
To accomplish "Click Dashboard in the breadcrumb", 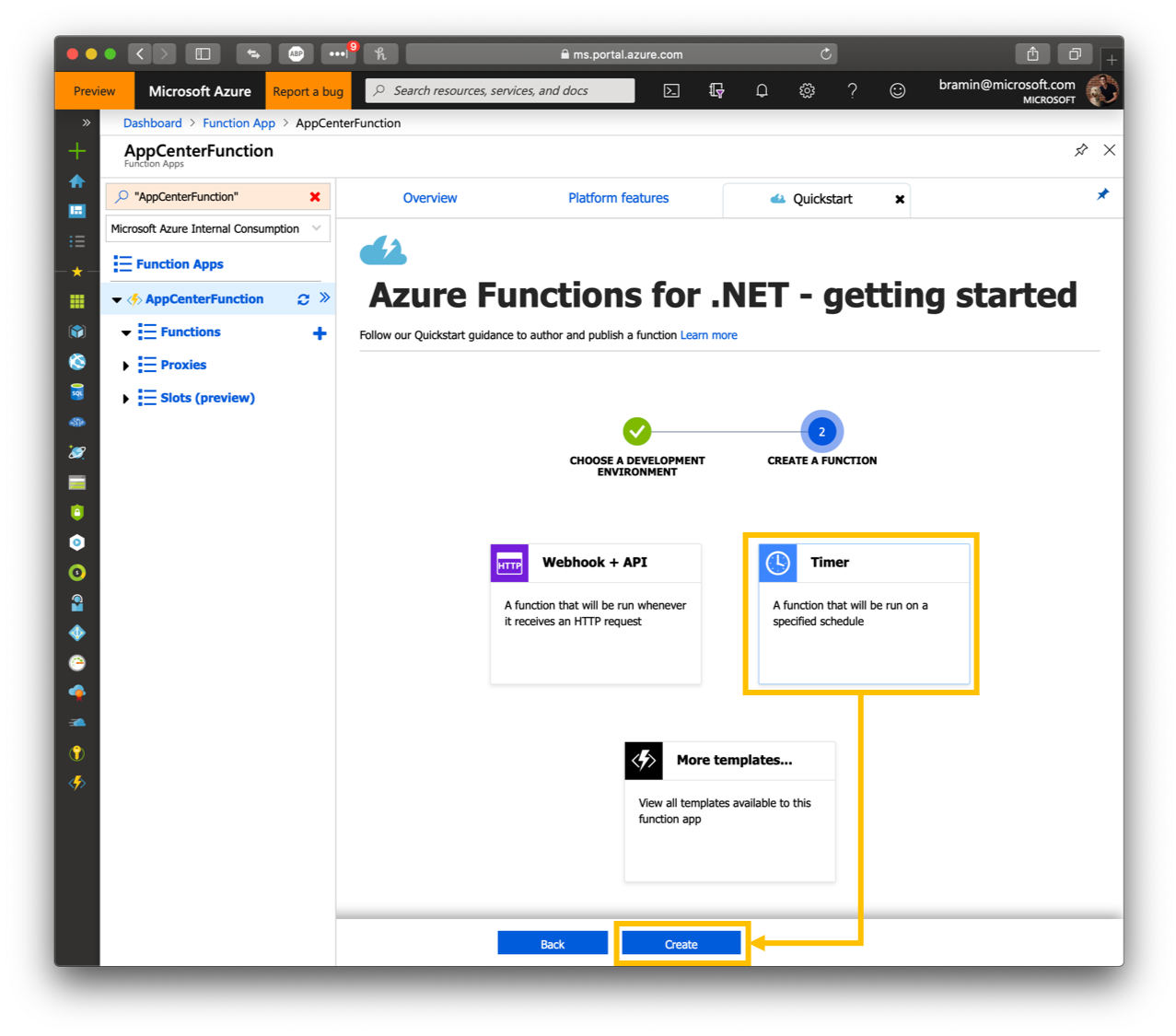I will coord(153,122).
